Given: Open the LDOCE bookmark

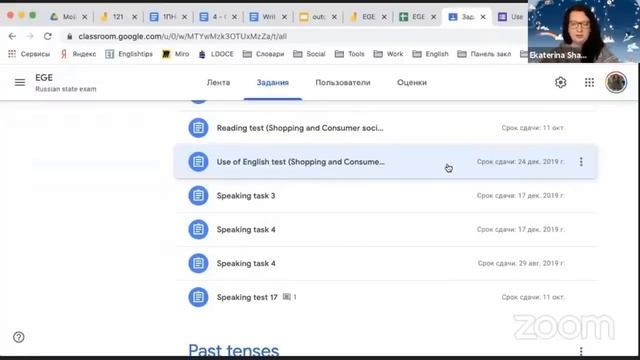Looking at the screenshot, I should pos(216,54).
